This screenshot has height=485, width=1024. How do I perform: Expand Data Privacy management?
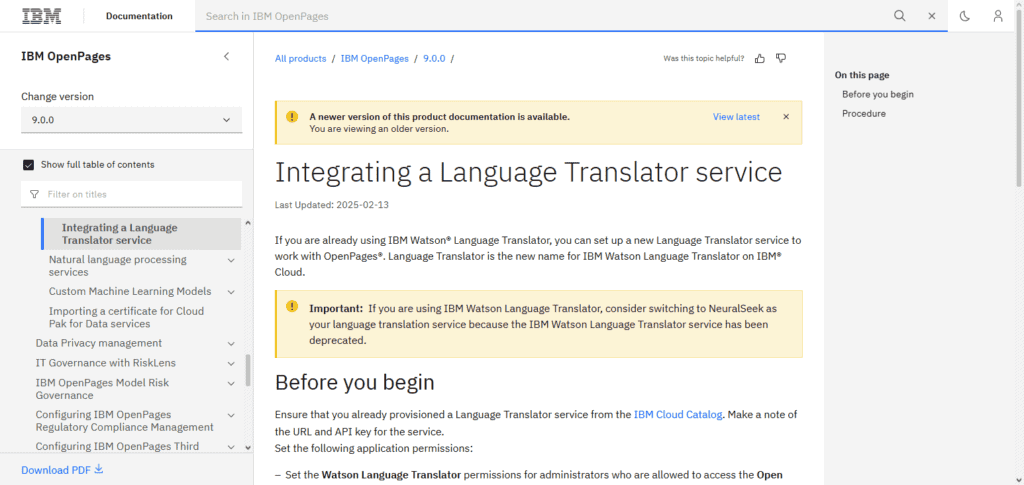point(231,343)
